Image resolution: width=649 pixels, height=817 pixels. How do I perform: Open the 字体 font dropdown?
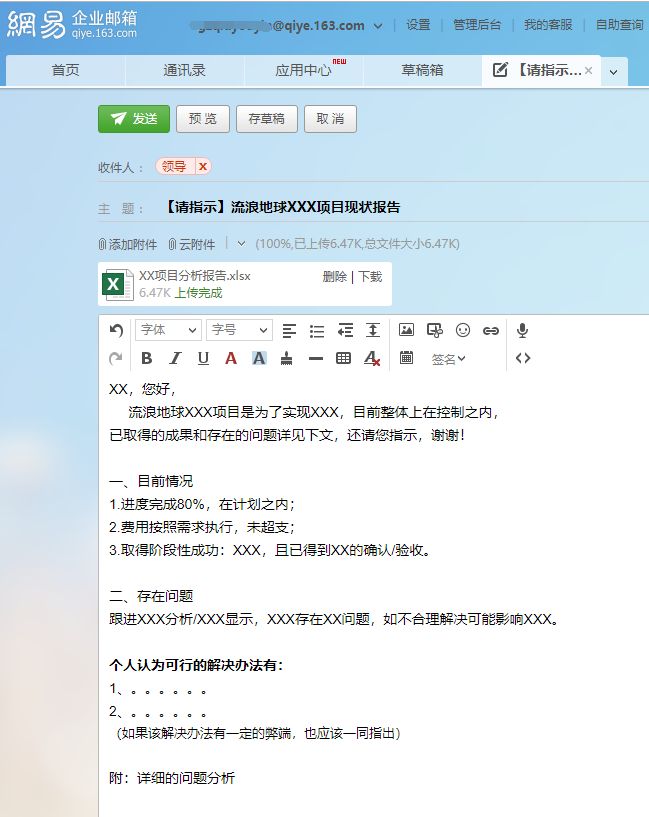pos(168,330)
